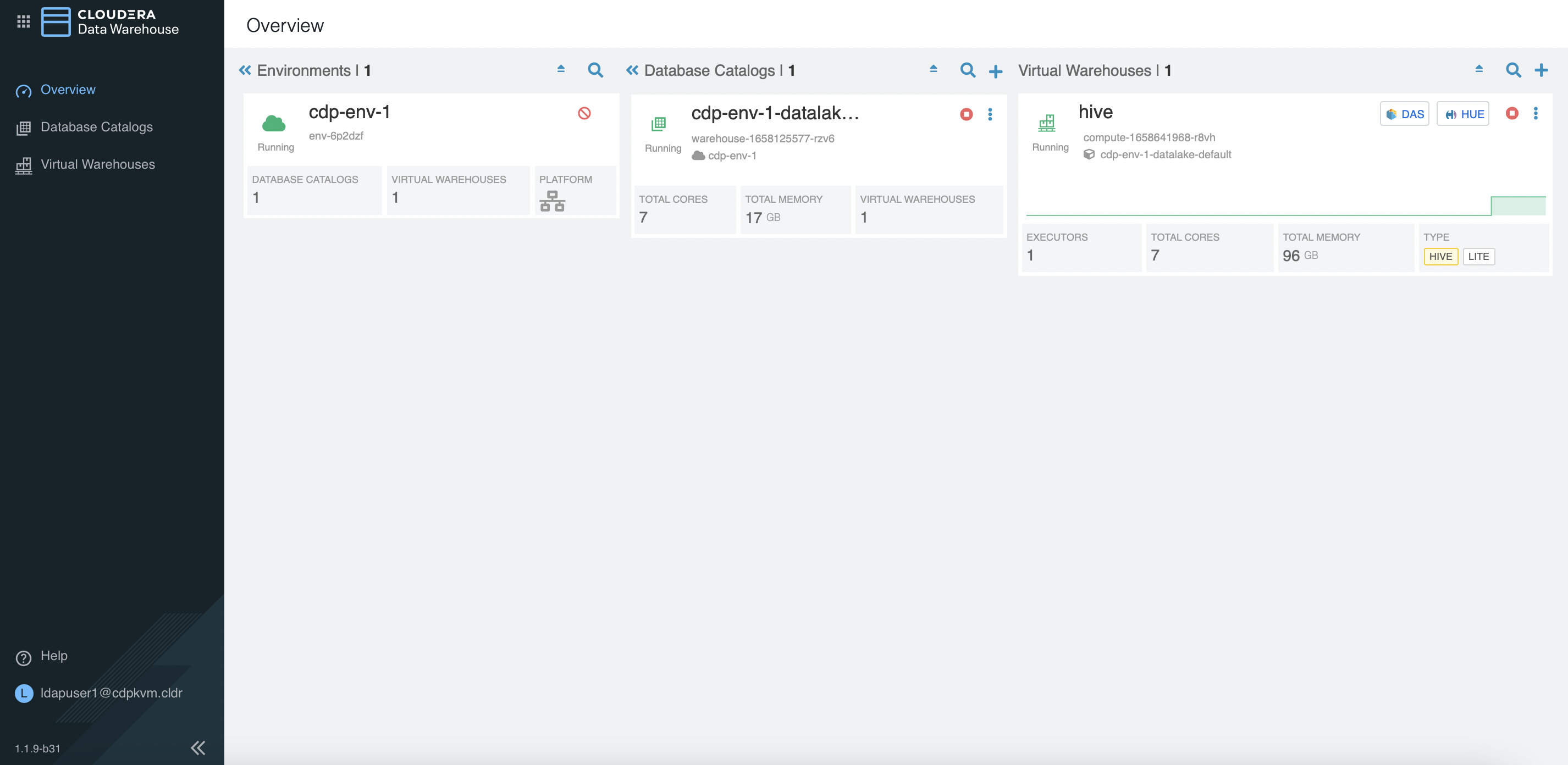Collapse the left sidebar
This screenshot has height=765, width=1568.
click(x=198, y=747)
